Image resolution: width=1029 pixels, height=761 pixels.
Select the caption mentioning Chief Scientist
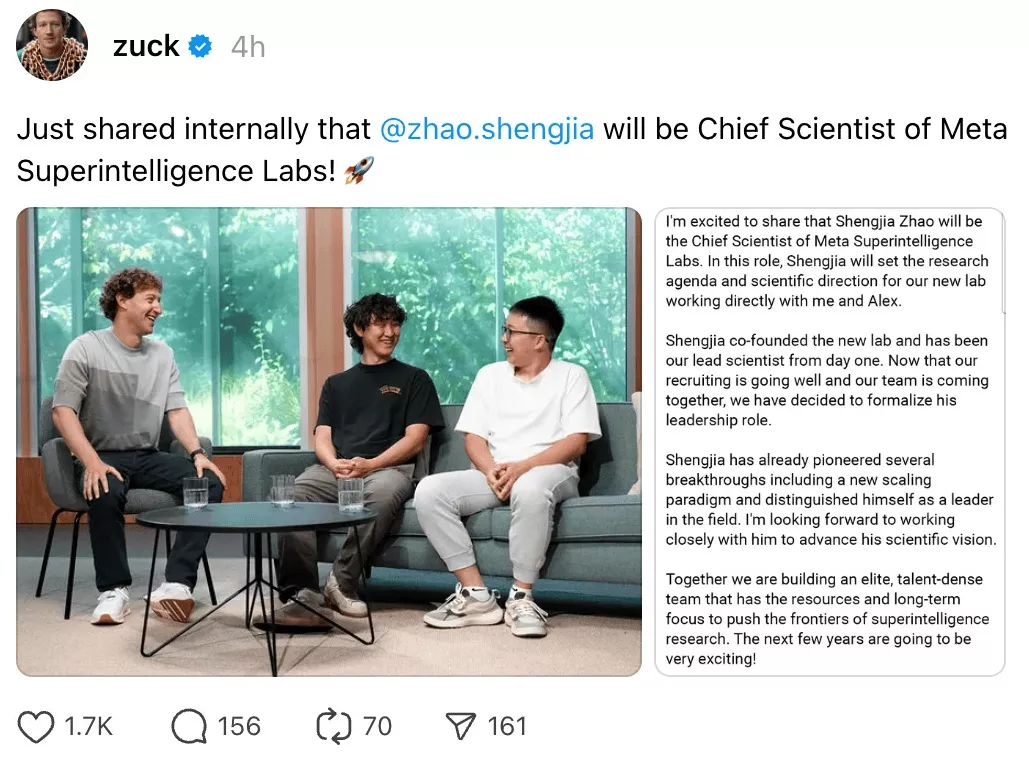point(400,150)
